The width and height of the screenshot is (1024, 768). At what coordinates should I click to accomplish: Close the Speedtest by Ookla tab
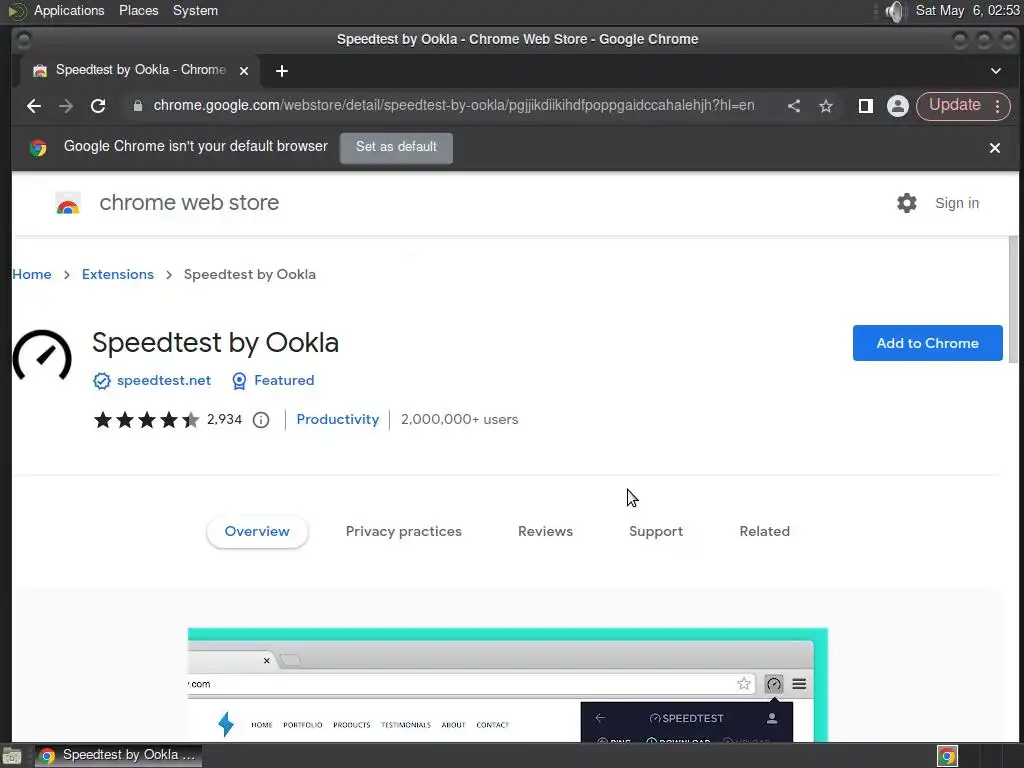coord(244,71)
